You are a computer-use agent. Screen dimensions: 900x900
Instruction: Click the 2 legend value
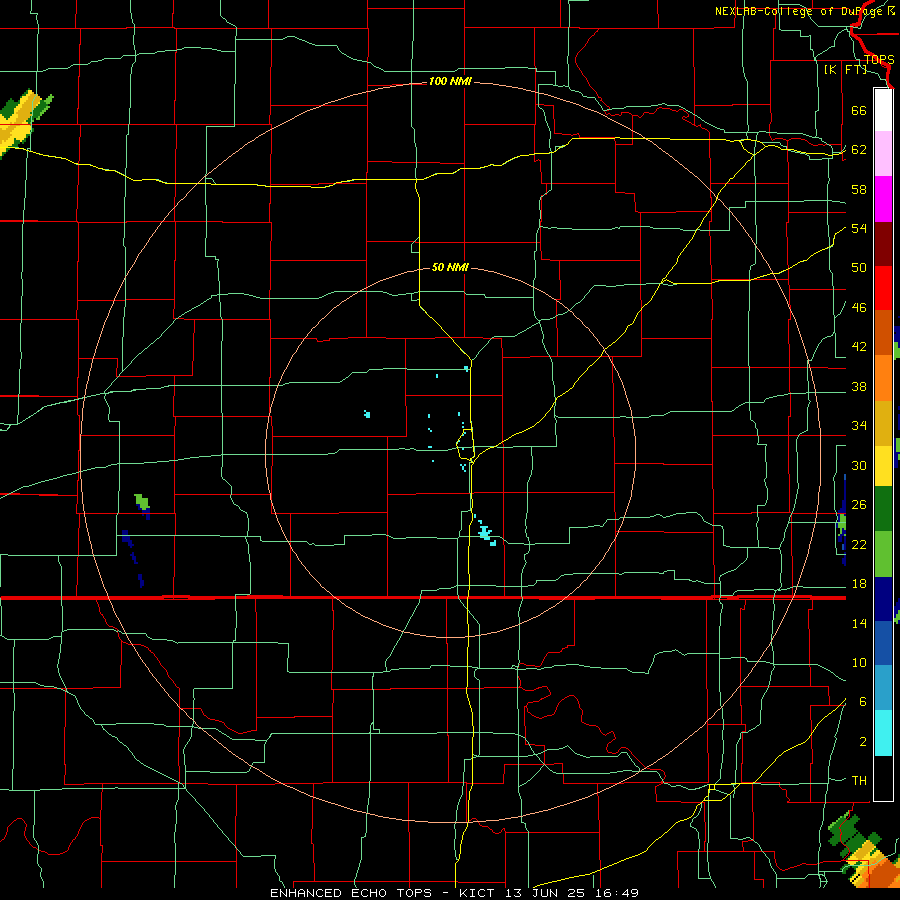pyautogui.click(x=862, y=742)
